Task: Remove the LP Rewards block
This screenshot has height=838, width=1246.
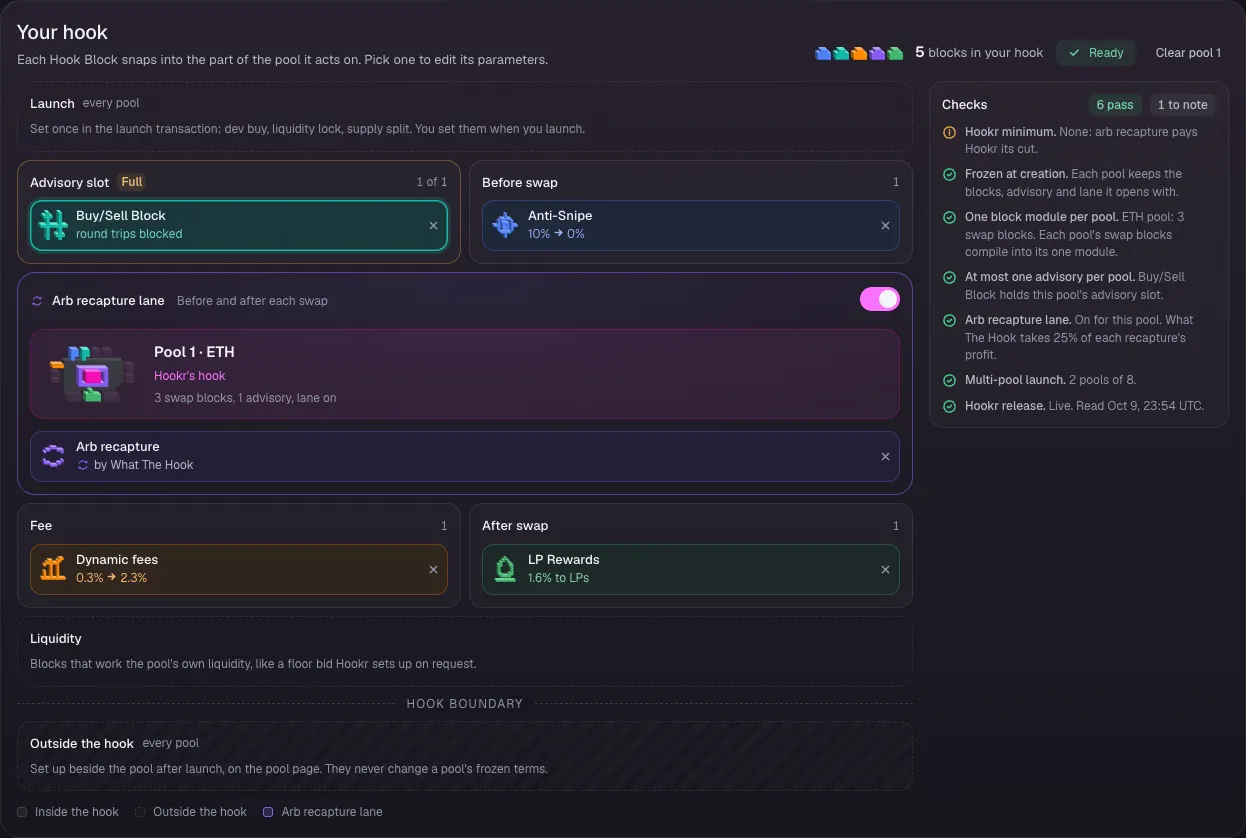Action: [885, 569]
